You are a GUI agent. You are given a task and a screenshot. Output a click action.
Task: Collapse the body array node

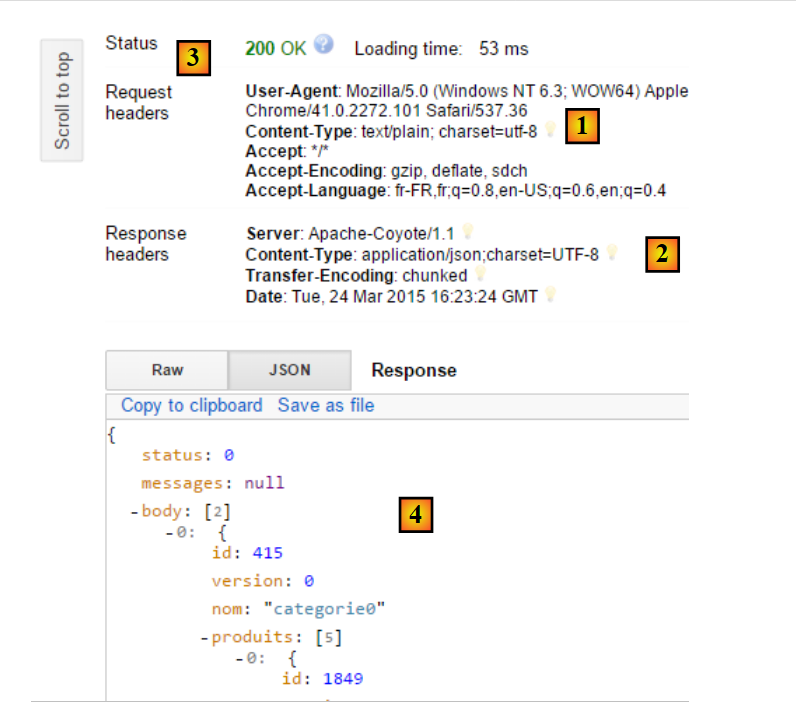coord(134,512)
